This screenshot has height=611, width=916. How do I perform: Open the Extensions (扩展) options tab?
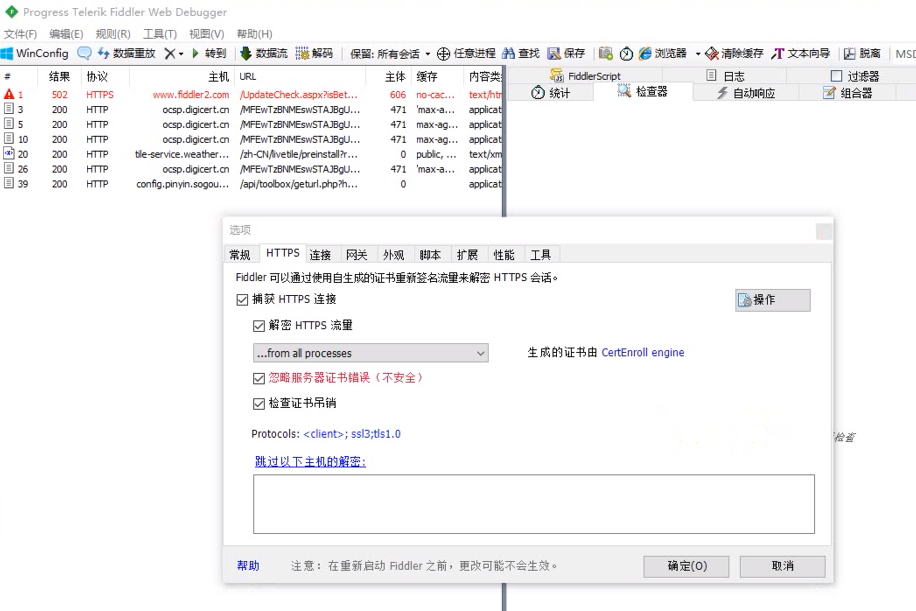pos(467,255)
